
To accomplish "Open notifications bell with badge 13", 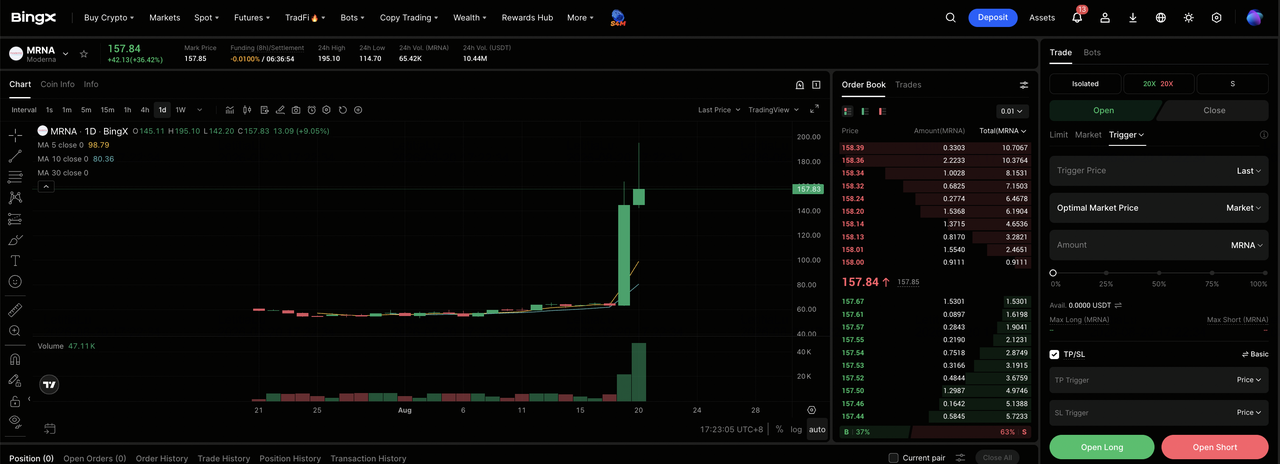I will click(x=1077, y=17).
